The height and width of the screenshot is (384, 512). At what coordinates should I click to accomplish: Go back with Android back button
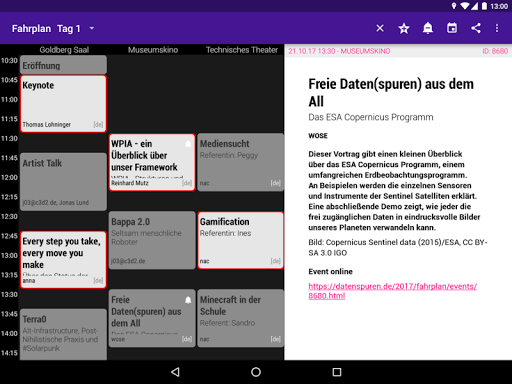click(175, 372)
